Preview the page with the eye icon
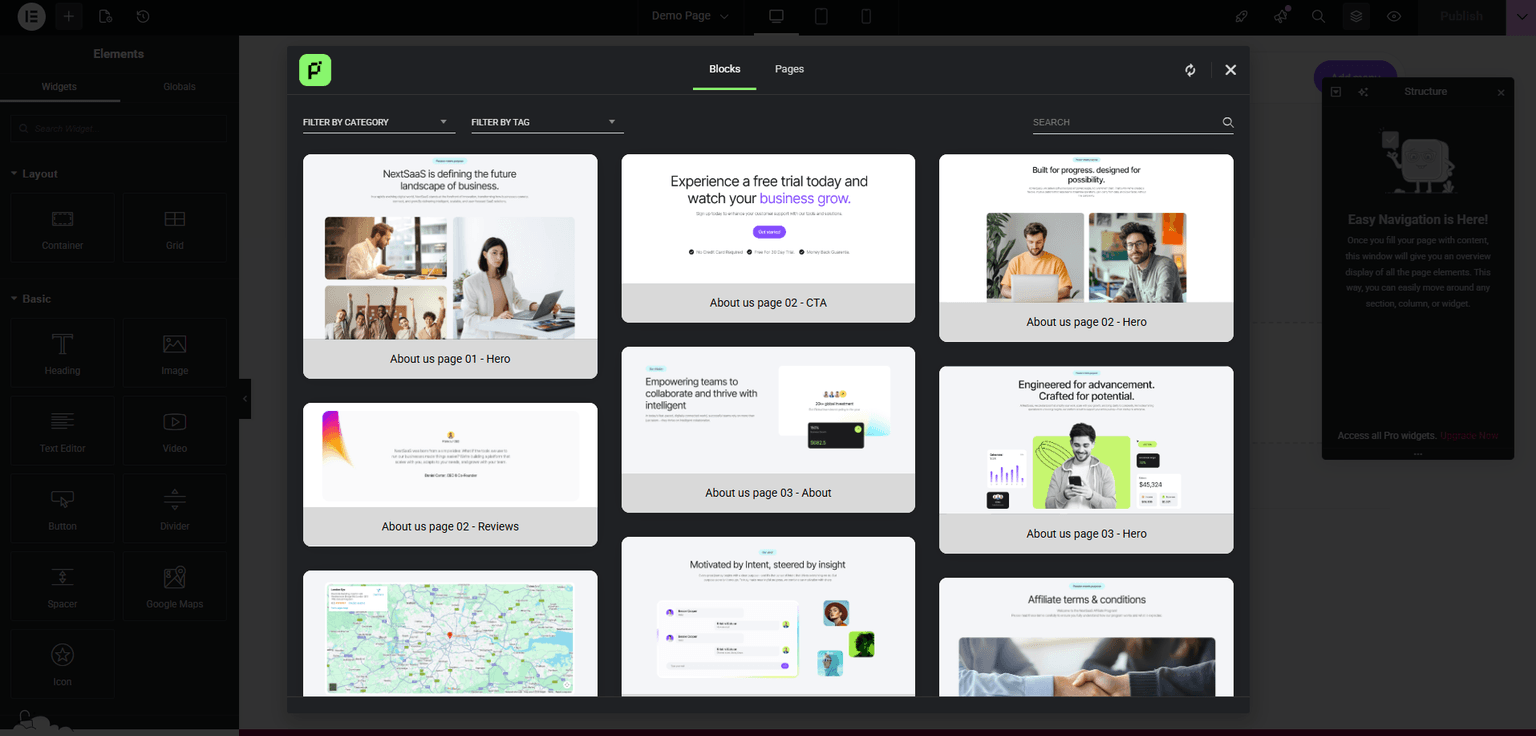 click(1394, 16)
